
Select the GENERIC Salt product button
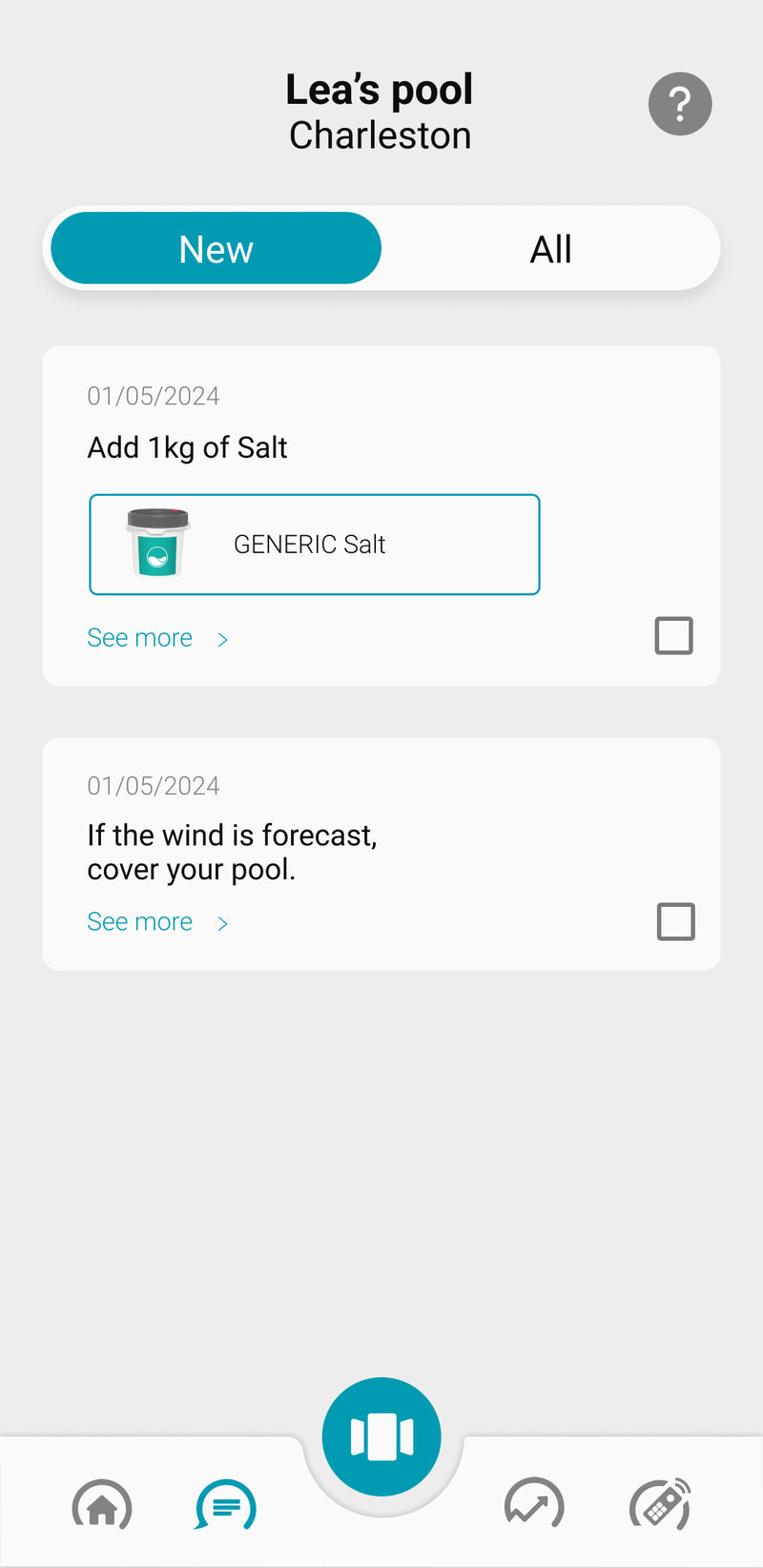pos(315,545)
